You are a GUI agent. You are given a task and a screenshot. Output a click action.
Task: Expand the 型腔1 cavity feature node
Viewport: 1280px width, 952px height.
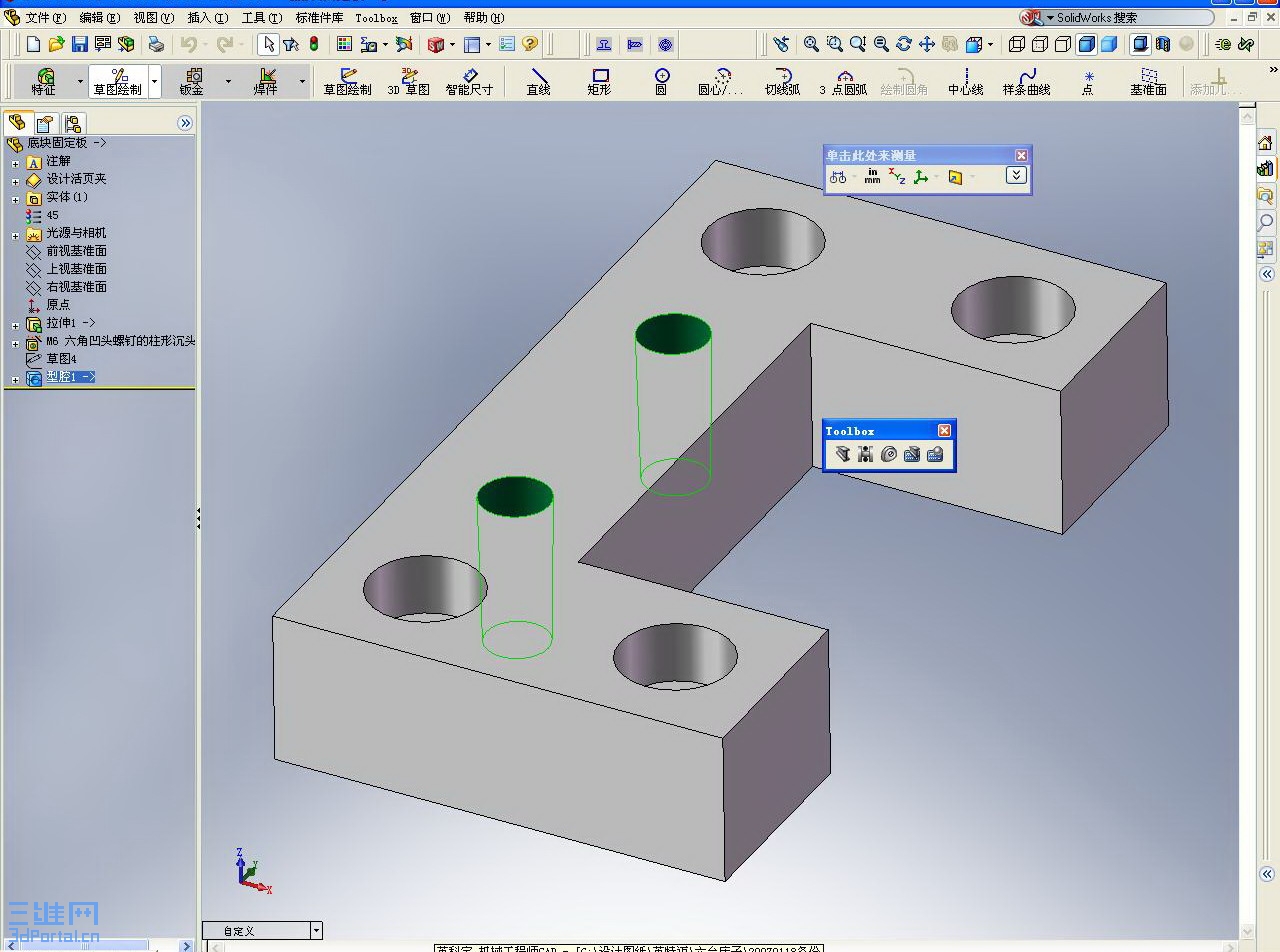point(15,379)
